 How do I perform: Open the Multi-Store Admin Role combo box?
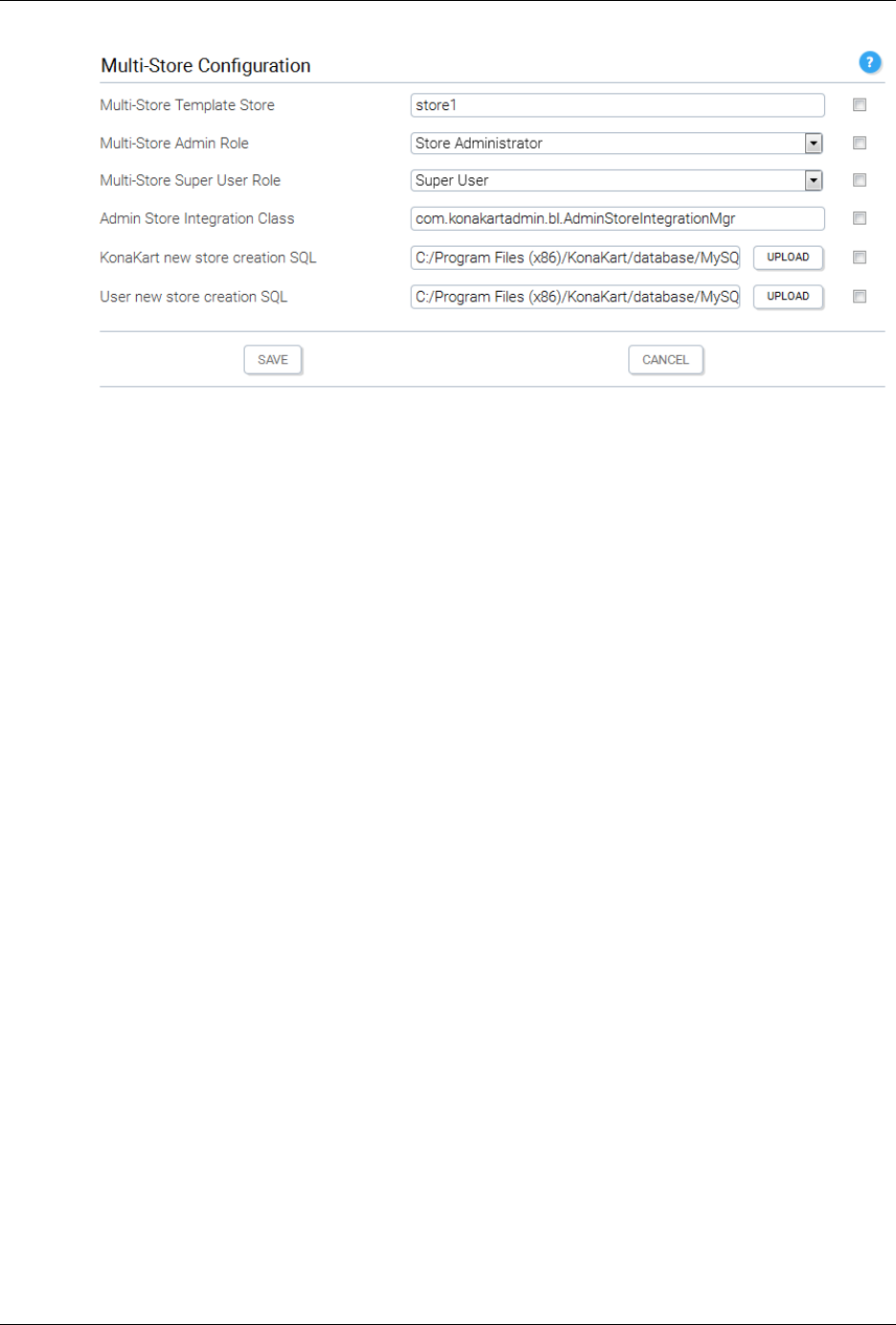click(x=617, y=144)
